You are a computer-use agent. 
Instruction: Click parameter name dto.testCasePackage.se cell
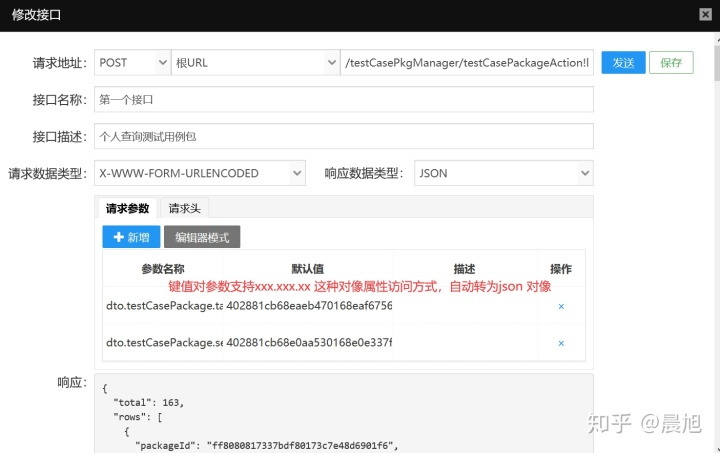tap(164, 342)
